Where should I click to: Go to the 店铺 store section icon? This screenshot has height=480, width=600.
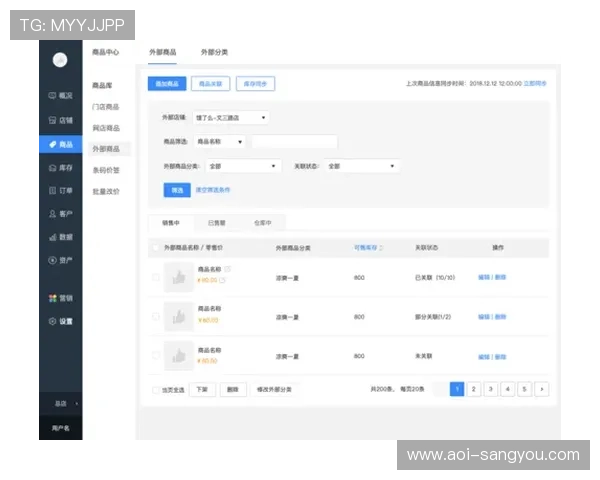52,120
